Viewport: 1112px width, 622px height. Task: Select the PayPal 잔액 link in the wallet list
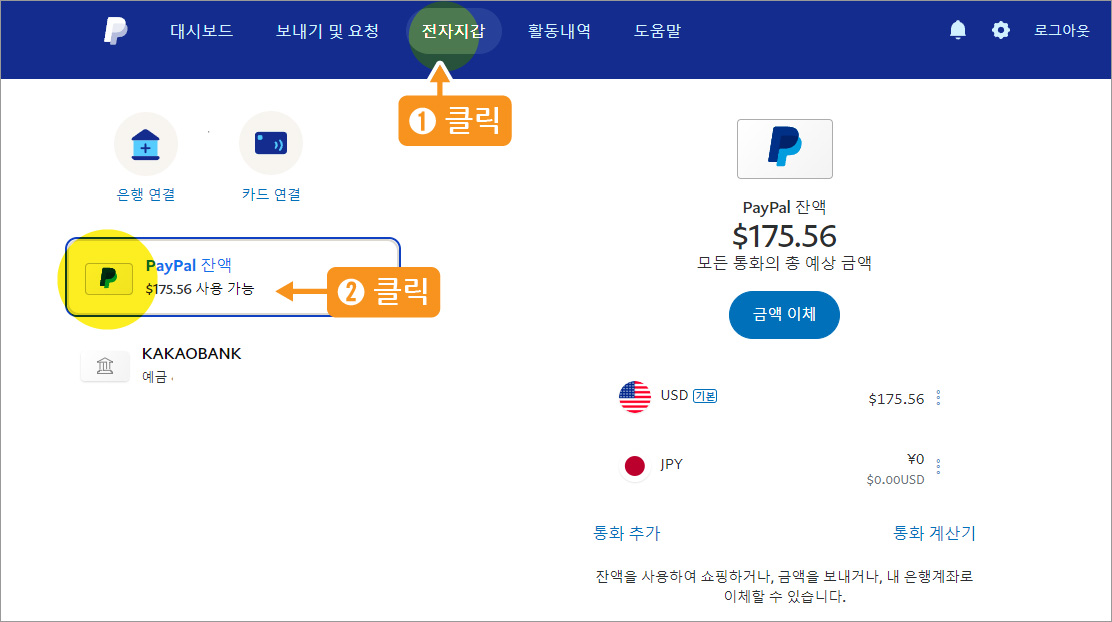(189, 265)
